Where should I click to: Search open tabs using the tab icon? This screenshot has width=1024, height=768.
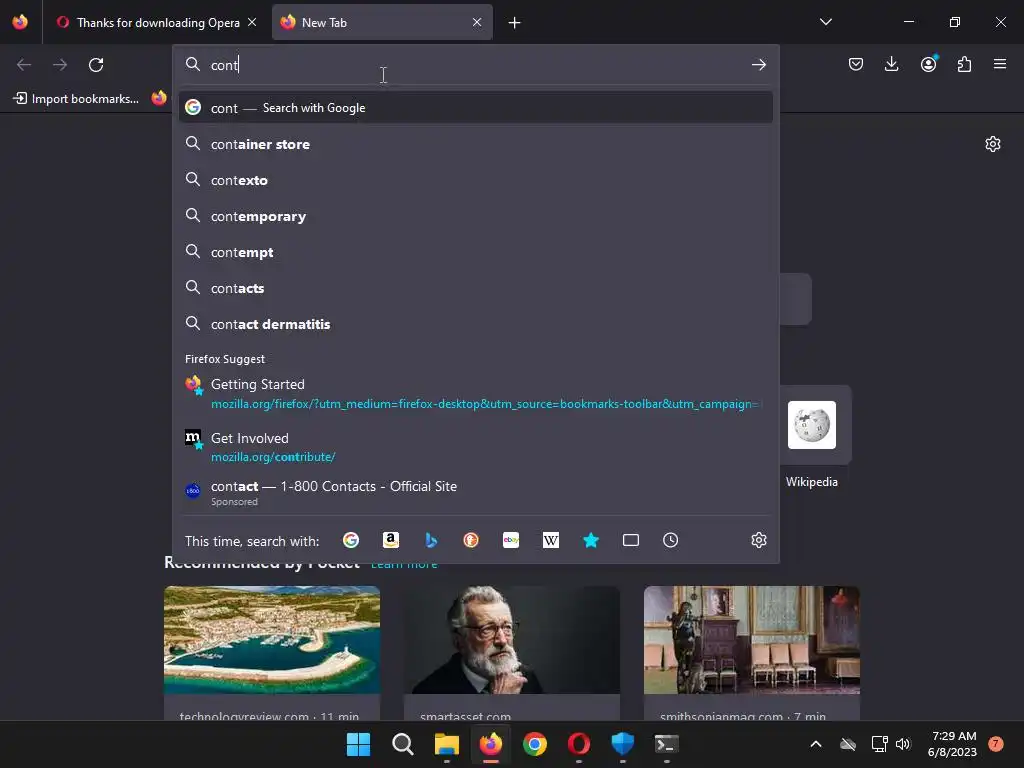click(x=631, y=540)
